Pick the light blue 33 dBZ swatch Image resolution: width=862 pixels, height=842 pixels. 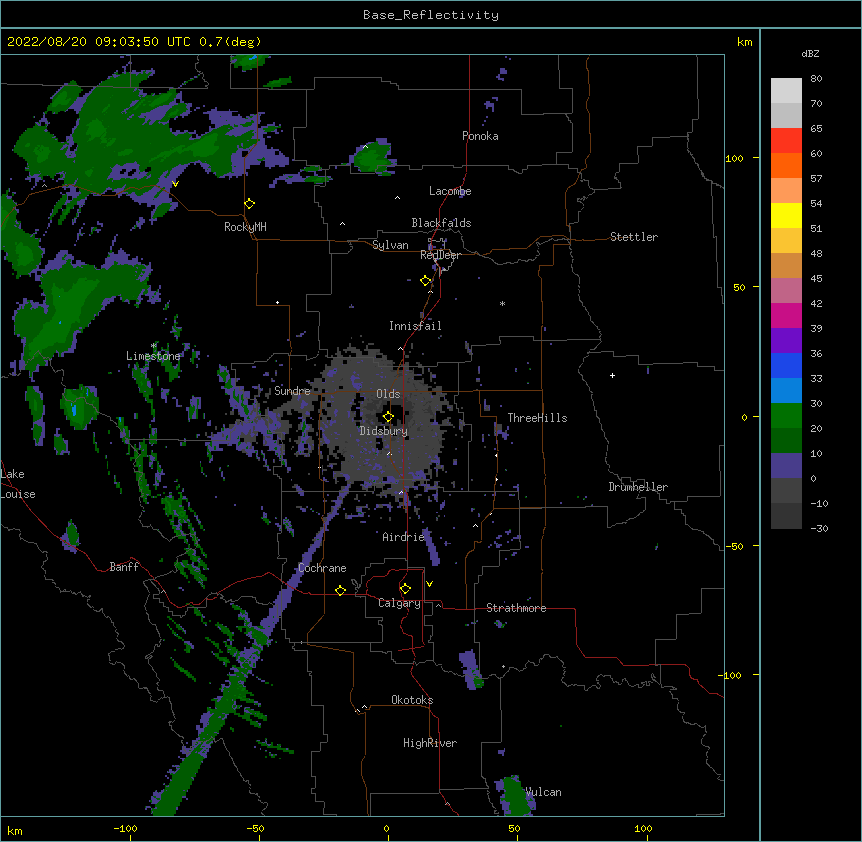point(786,390)
